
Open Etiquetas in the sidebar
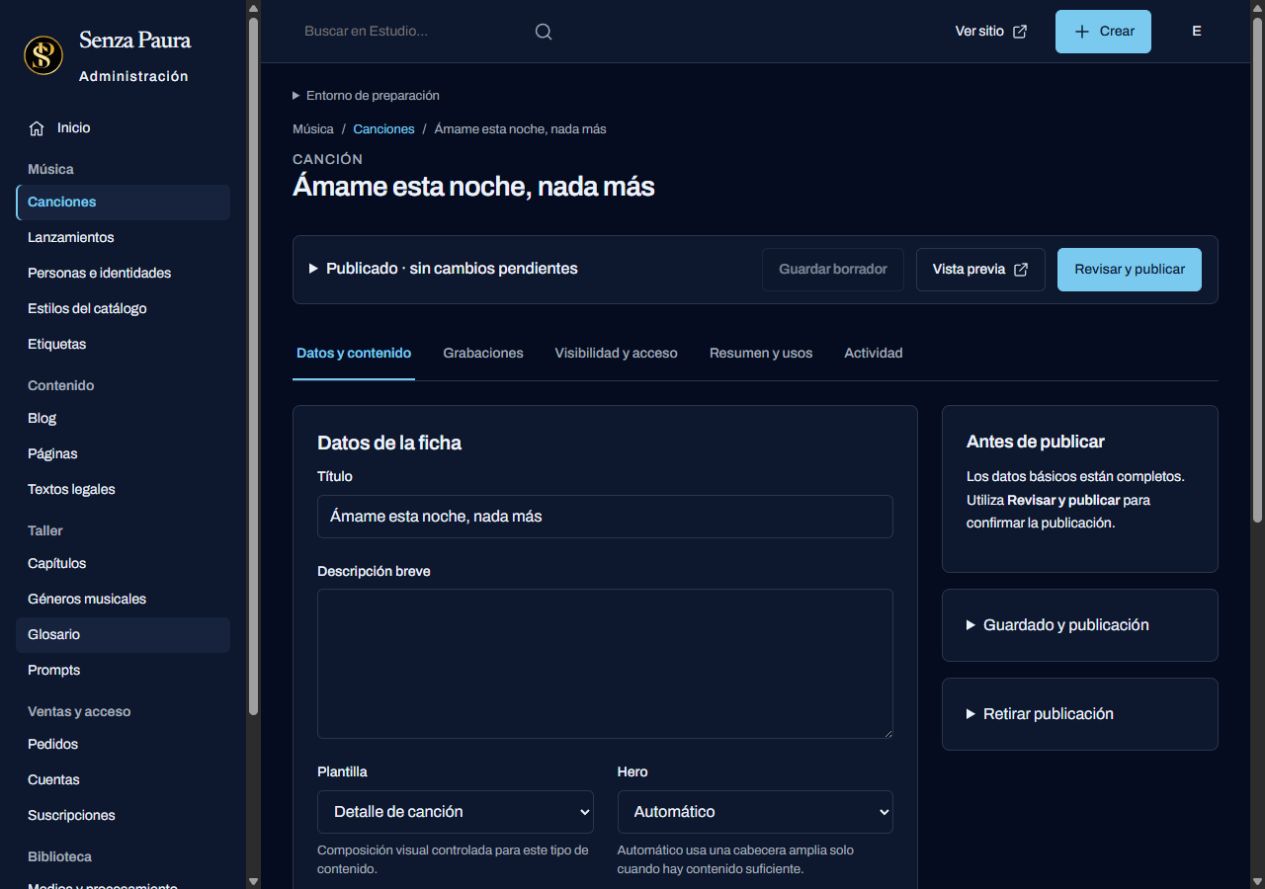(123, 344)
